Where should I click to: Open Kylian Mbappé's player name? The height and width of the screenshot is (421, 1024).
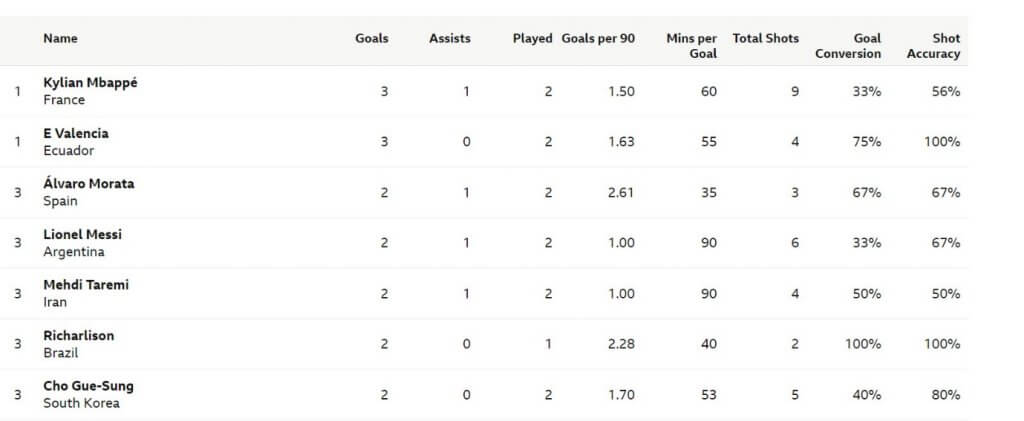90,83
